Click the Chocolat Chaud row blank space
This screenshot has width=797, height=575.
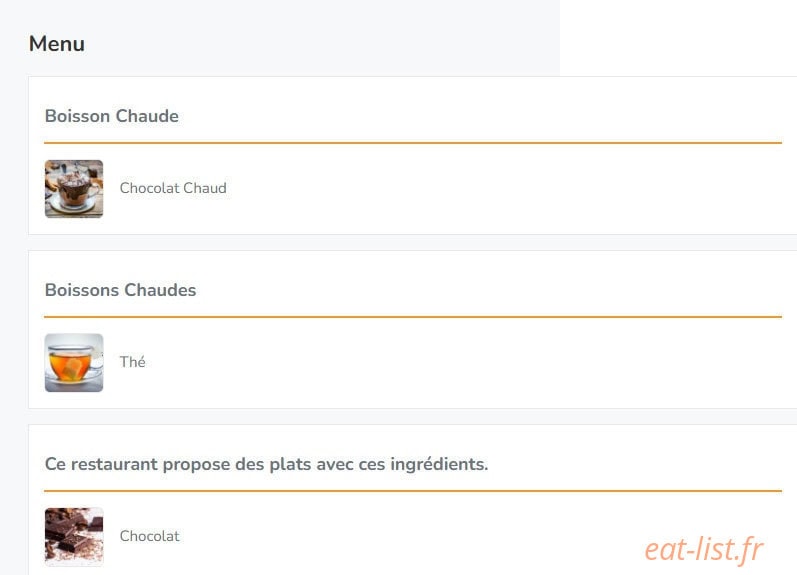(x=503, y=189)
